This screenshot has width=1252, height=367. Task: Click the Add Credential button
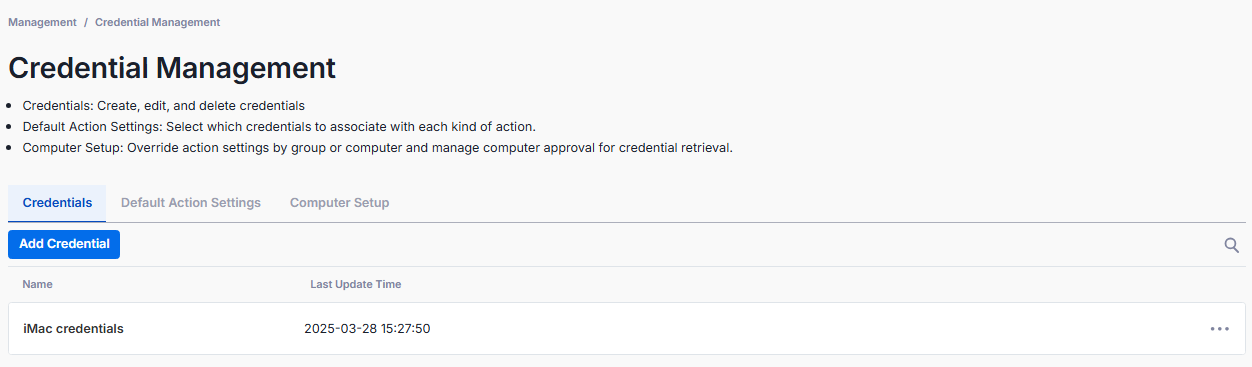click(64, 244)
